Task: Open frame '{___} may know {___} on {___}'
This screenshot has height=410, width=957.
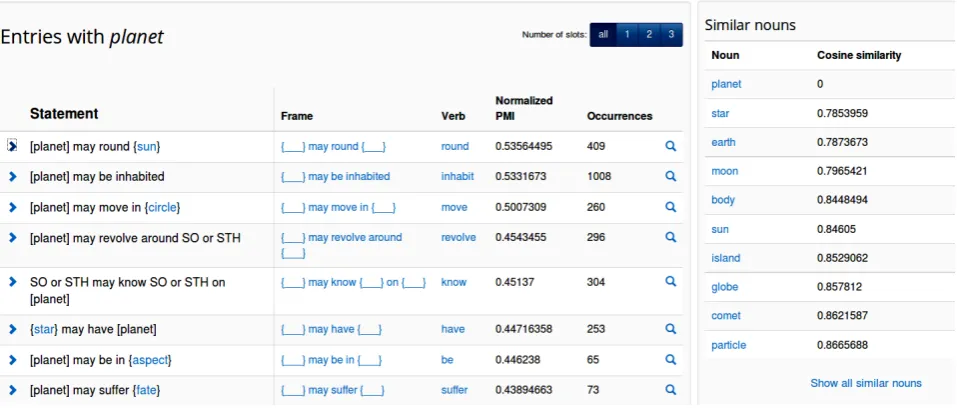Action: point(353,282)
